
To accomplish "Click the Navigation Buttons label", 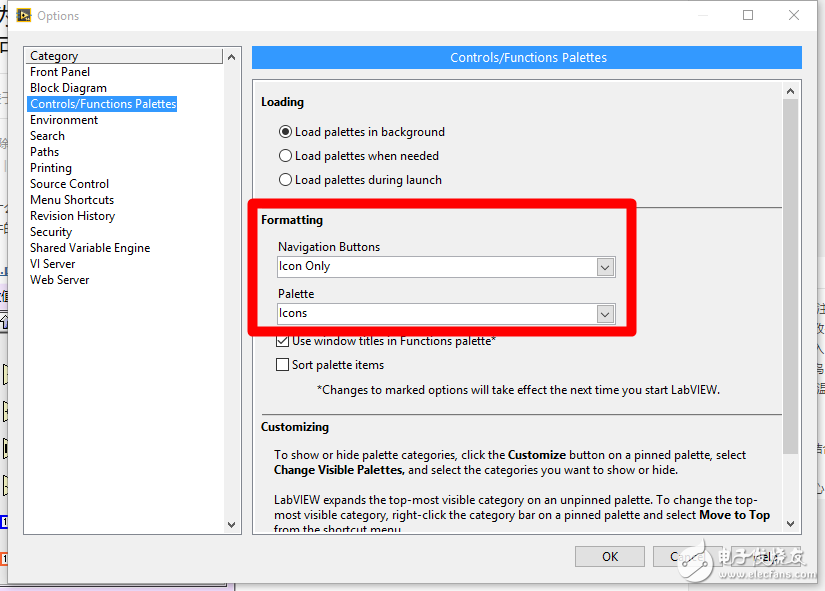I will pyautogui.click(x=329, y=247).
